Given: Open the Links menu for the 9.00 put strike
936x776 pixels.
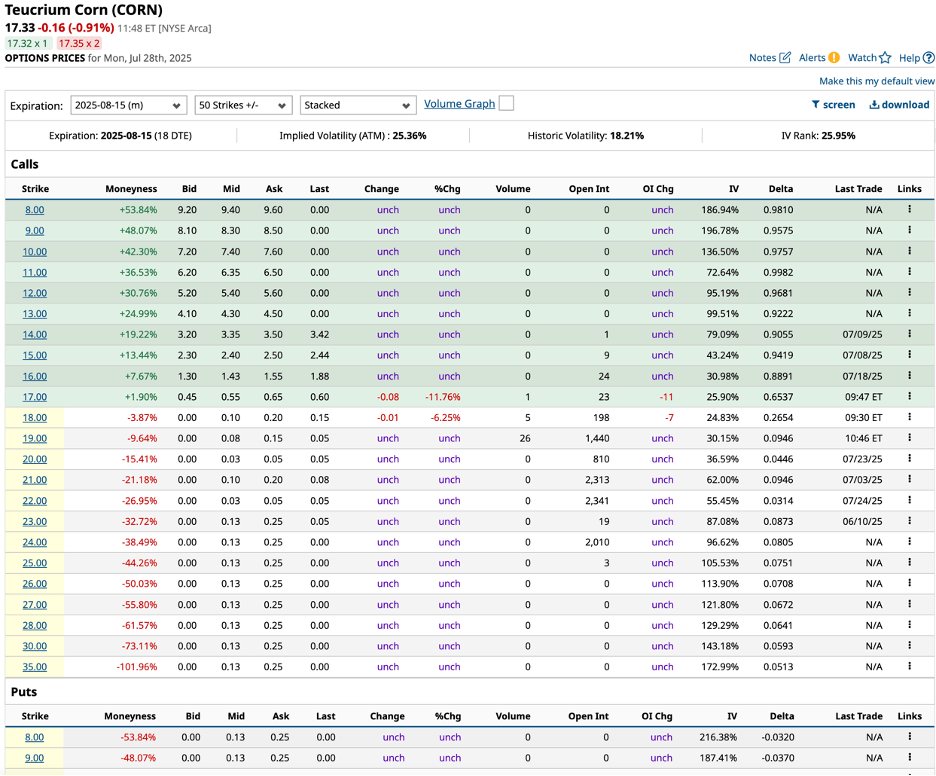Looking at the screenshot, I should pos(908,758).
